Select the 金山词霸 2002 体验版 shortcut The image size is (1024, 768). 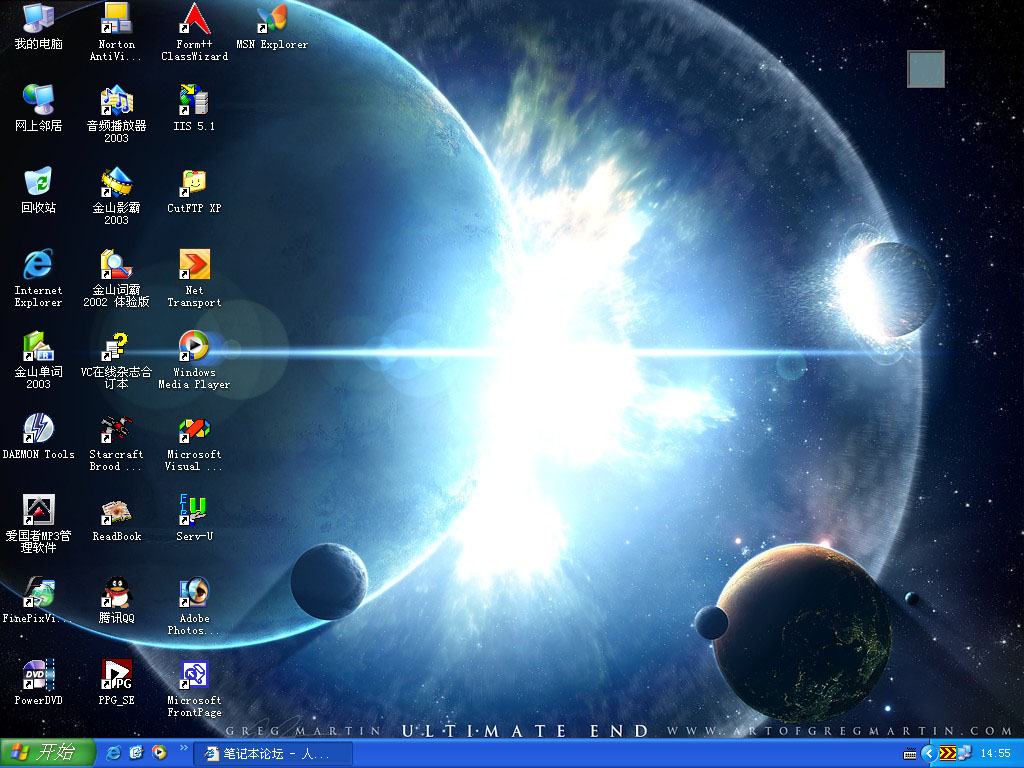coord(116,278)
